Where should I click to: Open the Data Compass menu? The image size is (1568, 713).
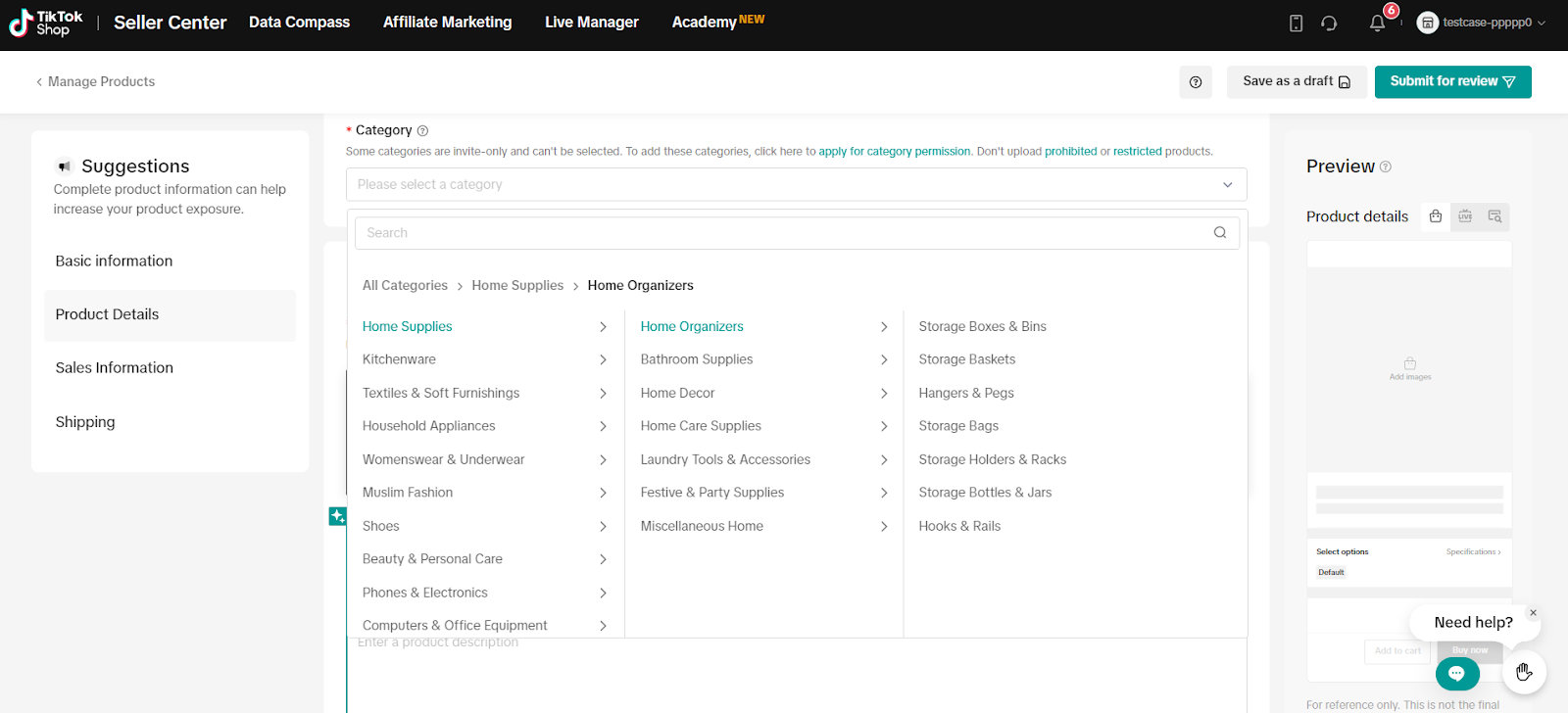tap(299, 23)
